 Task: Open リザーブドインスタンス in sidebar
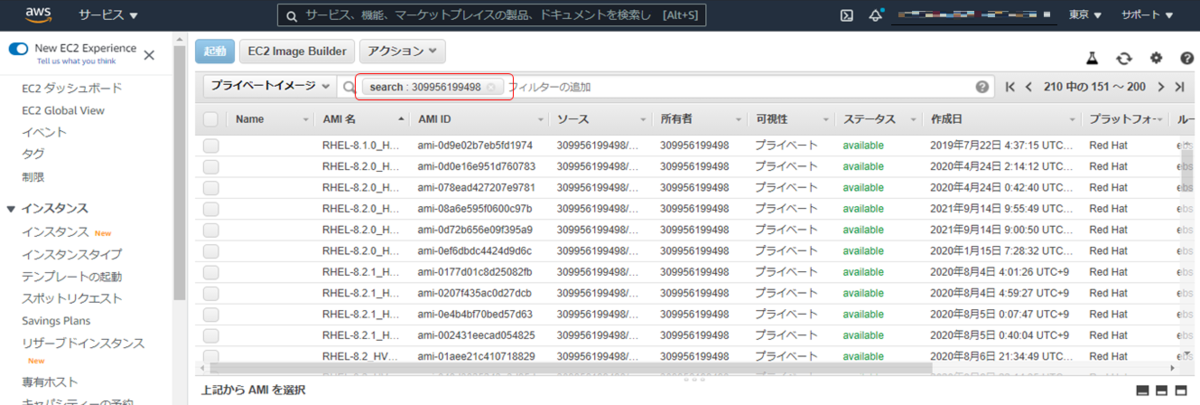83,343
